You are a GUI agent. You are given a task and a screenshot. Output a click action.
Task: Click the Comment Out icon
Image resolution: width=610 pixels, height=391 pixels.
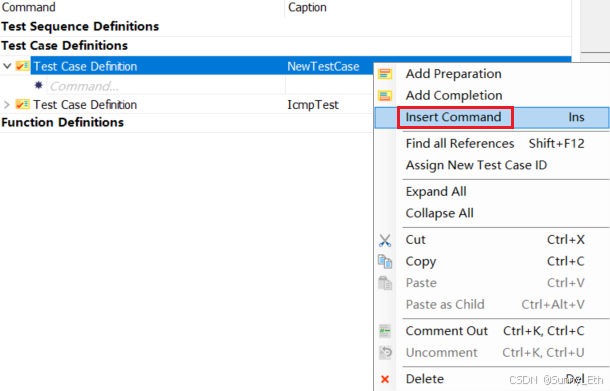385,331
